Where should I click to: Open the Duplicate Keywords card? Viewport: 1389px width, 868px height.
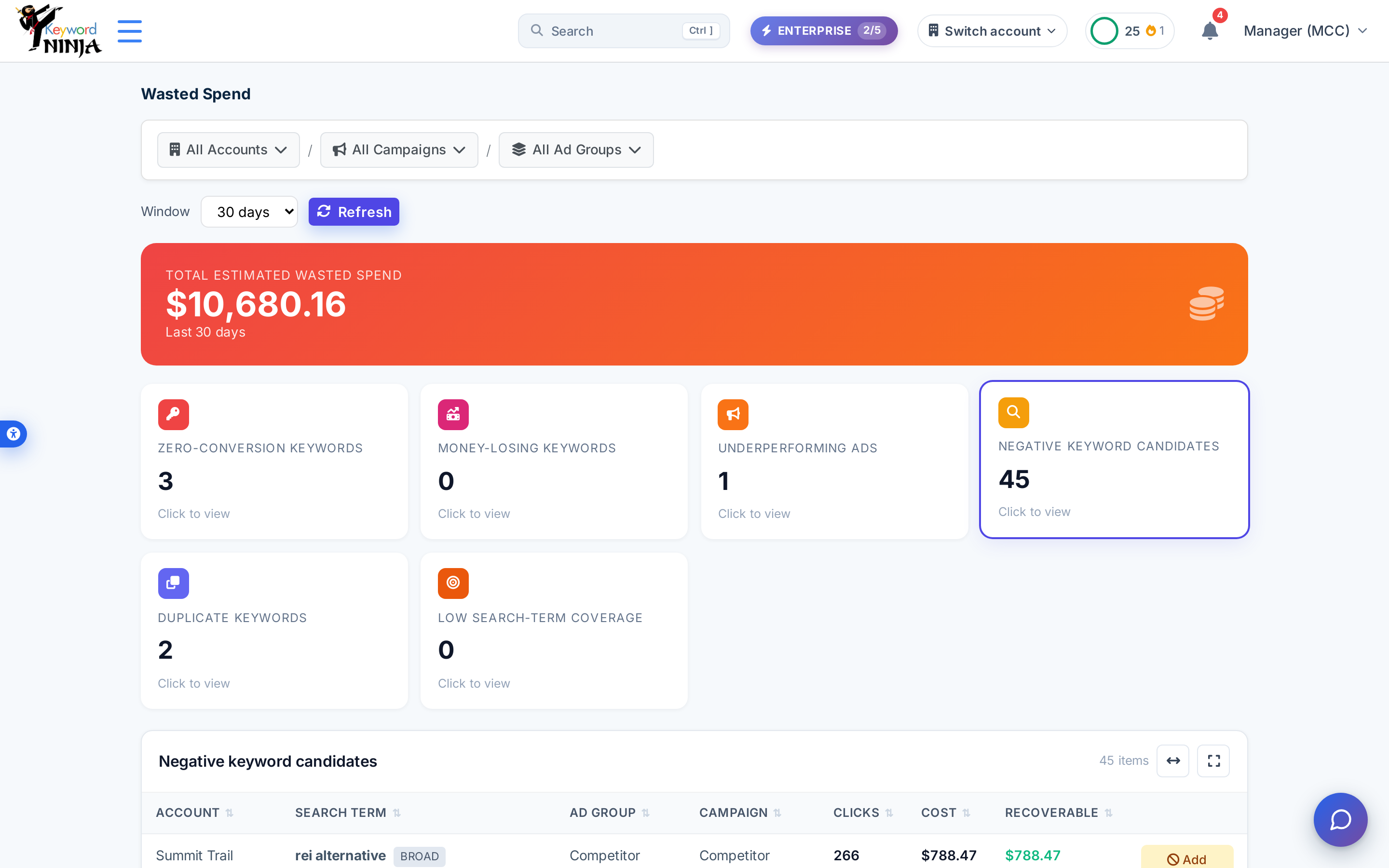coord(274,631)
